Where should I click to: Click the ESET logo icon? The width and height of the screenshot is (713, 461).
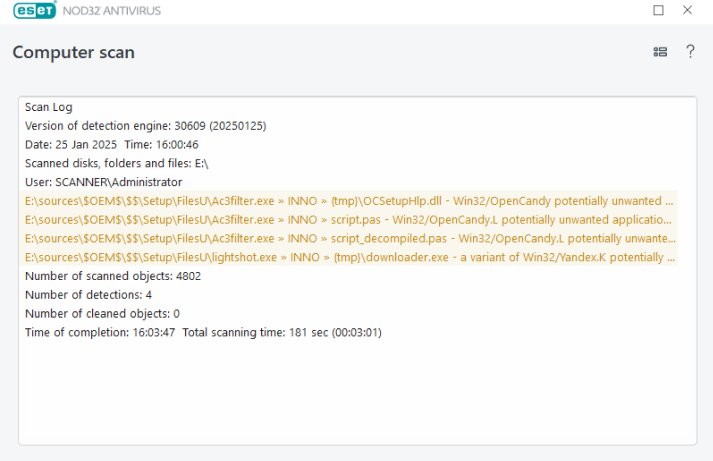[35, 10]
